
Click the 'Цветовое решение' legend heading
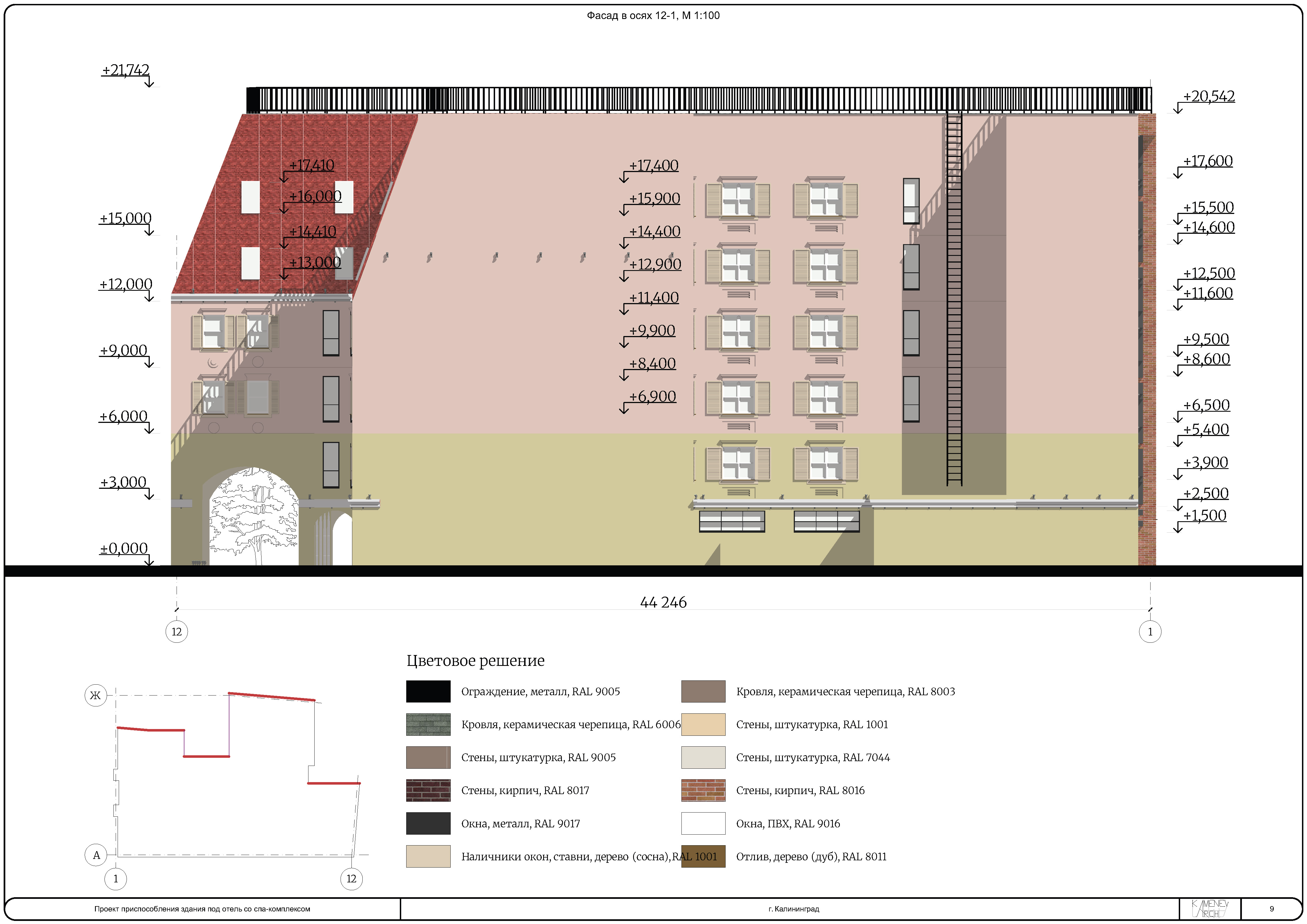[475, 661]
